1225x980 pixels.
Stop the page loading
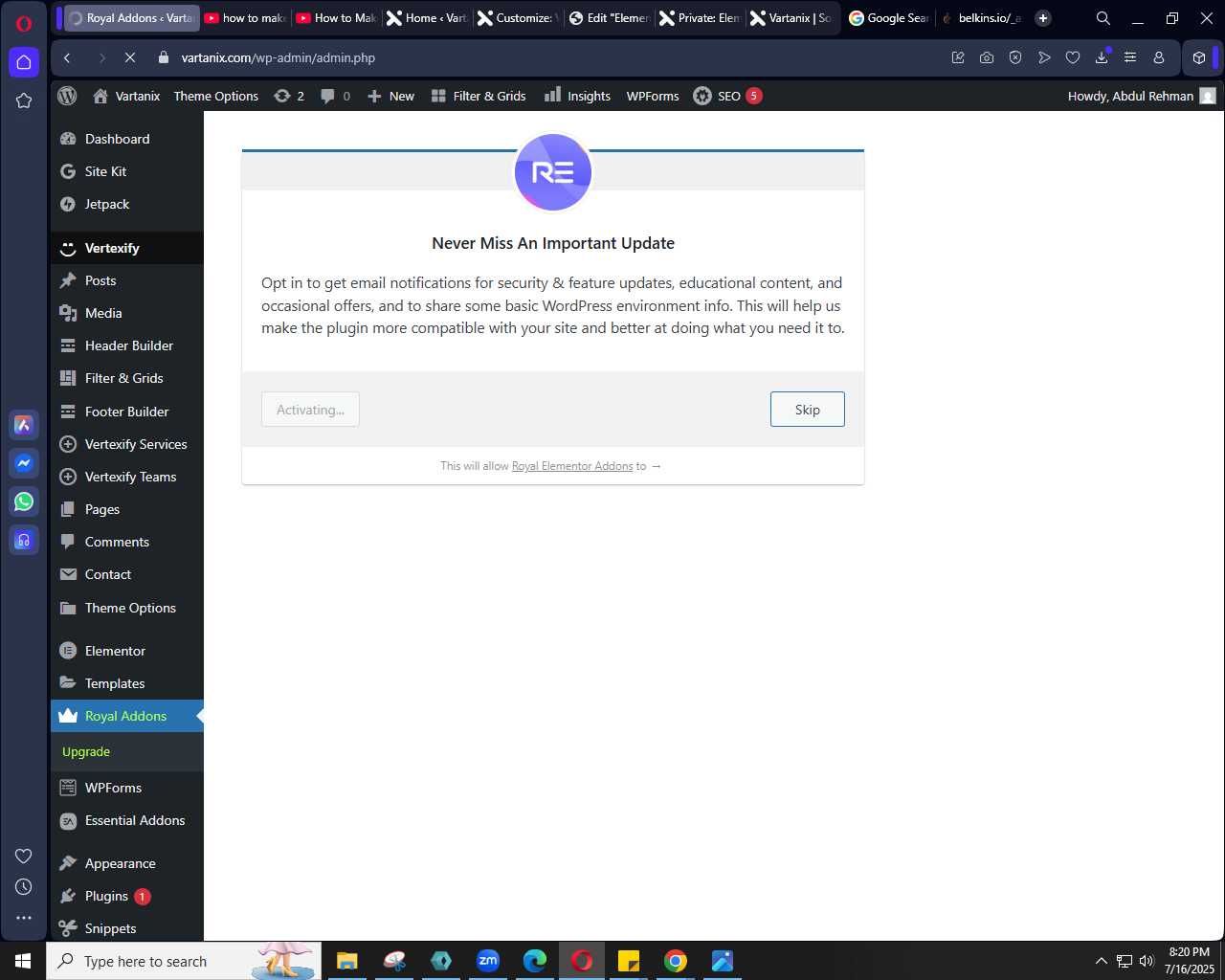coord(130,57)
